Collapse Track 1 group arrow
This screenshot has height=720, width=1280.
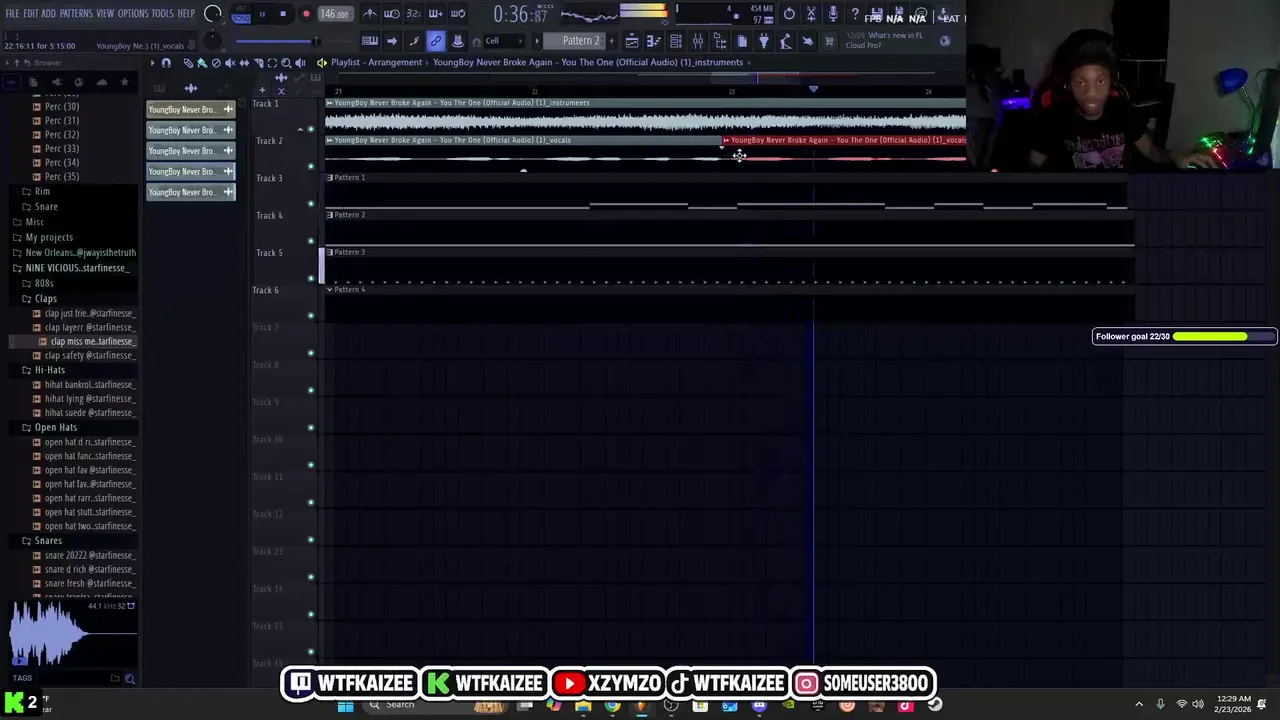(x=299, y=129)
